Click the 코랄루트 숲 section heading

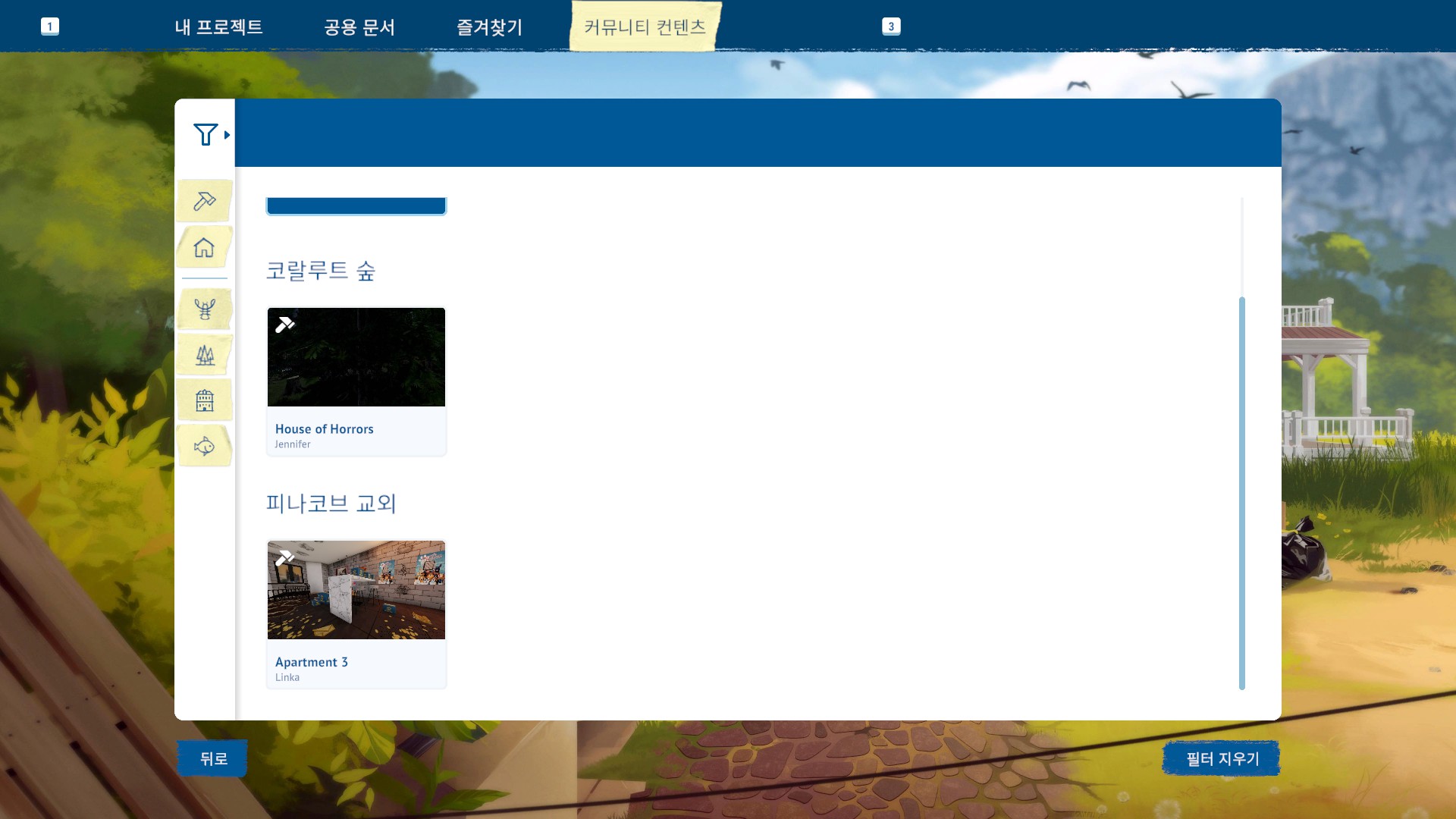[321, 271]
